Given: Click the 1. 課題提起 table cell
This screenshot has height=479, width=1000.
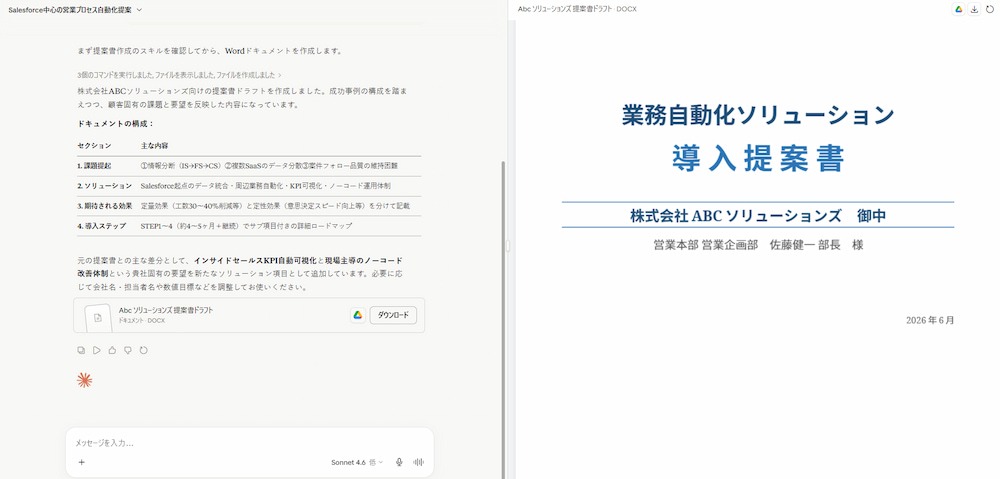Looking at the screenshot, I should tap(94, 166).
